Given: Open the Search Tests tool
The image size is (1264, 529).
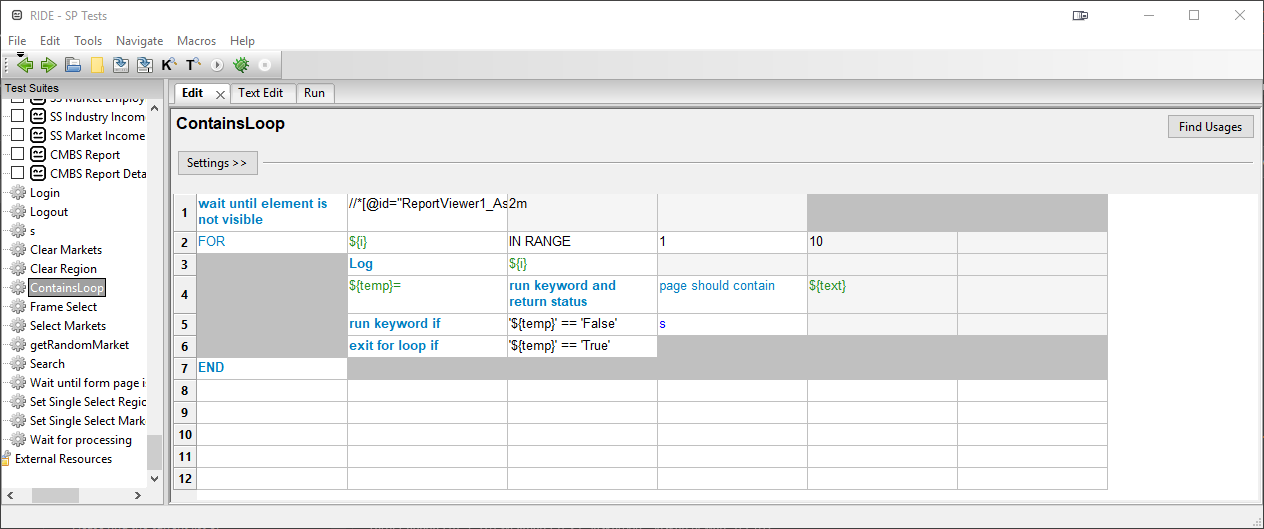Looking at the screenshot, I should (193, 65).
